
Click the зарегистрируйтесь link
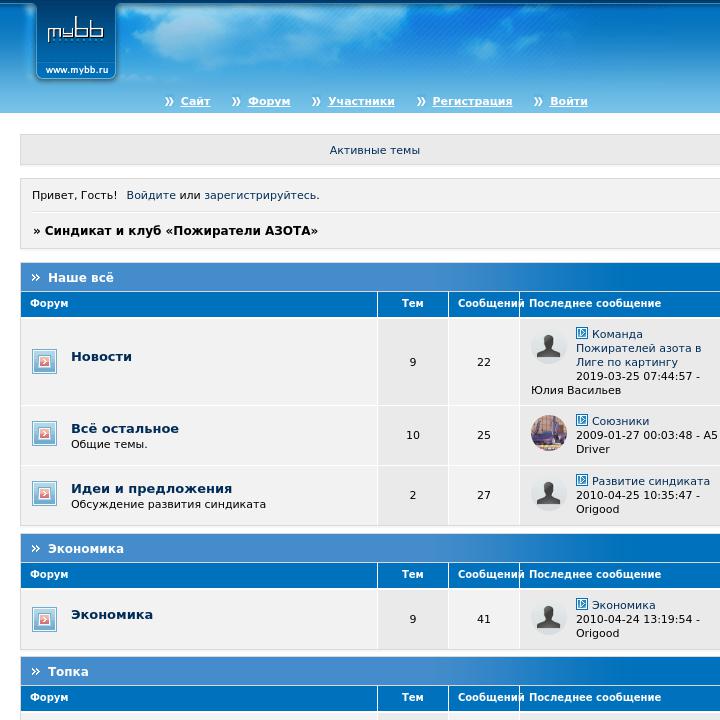tap(262, 195)
